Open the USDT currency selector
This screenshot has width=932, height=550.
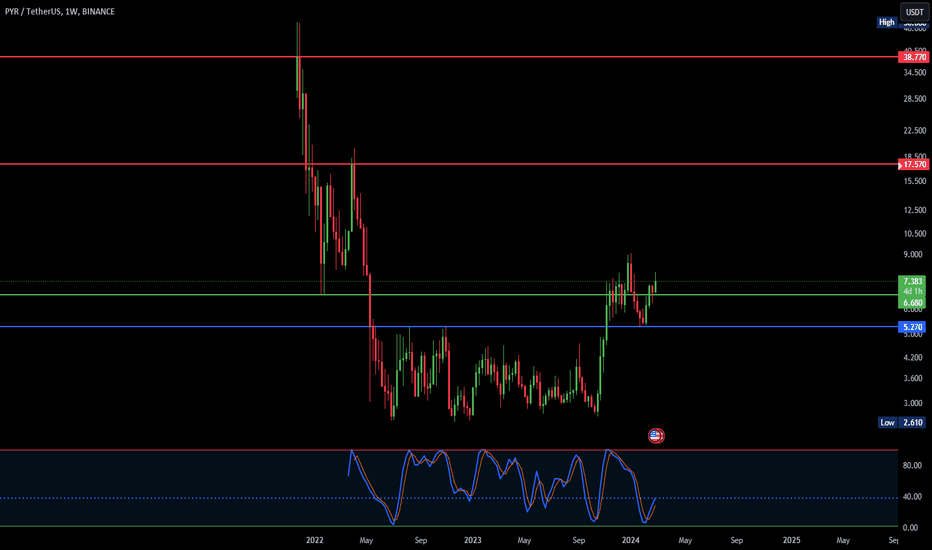click(x=914, y=12)
